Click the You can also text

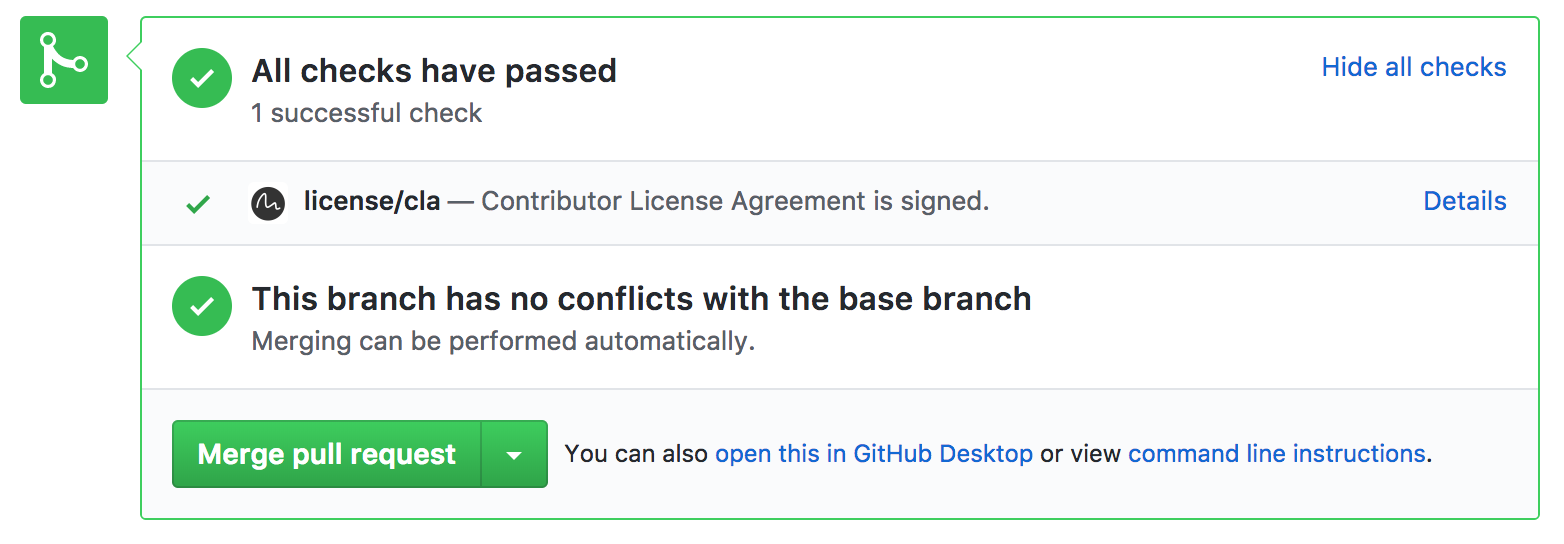pos(637,454)
